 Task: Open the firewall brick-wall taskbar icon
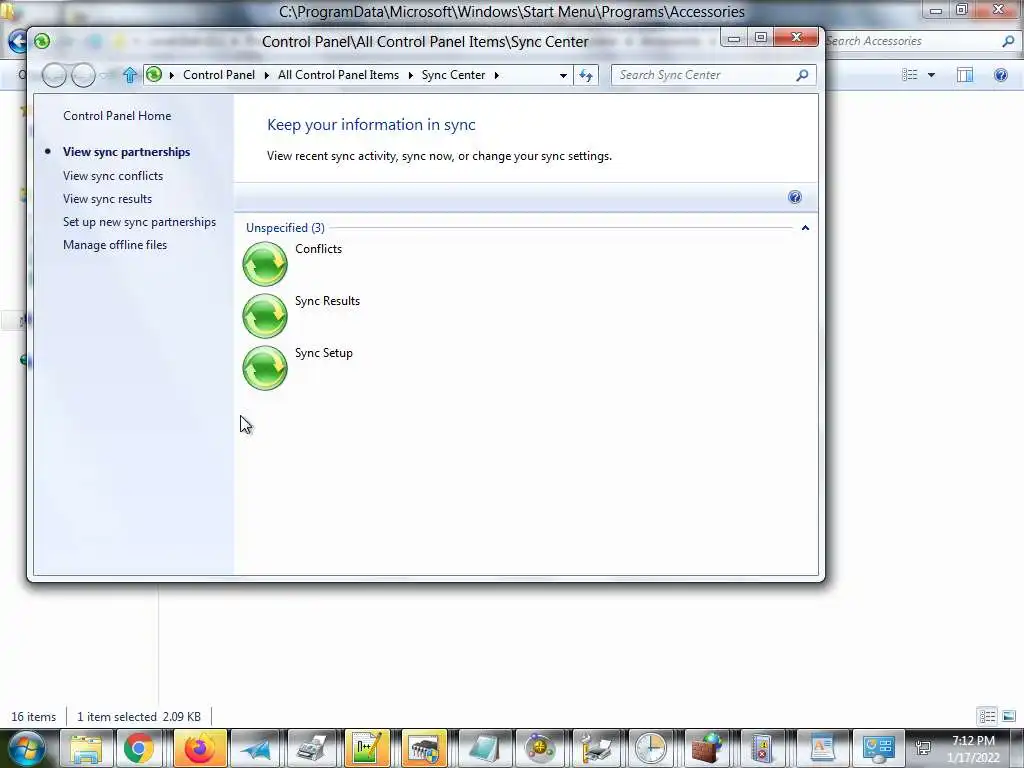[708, 748]
